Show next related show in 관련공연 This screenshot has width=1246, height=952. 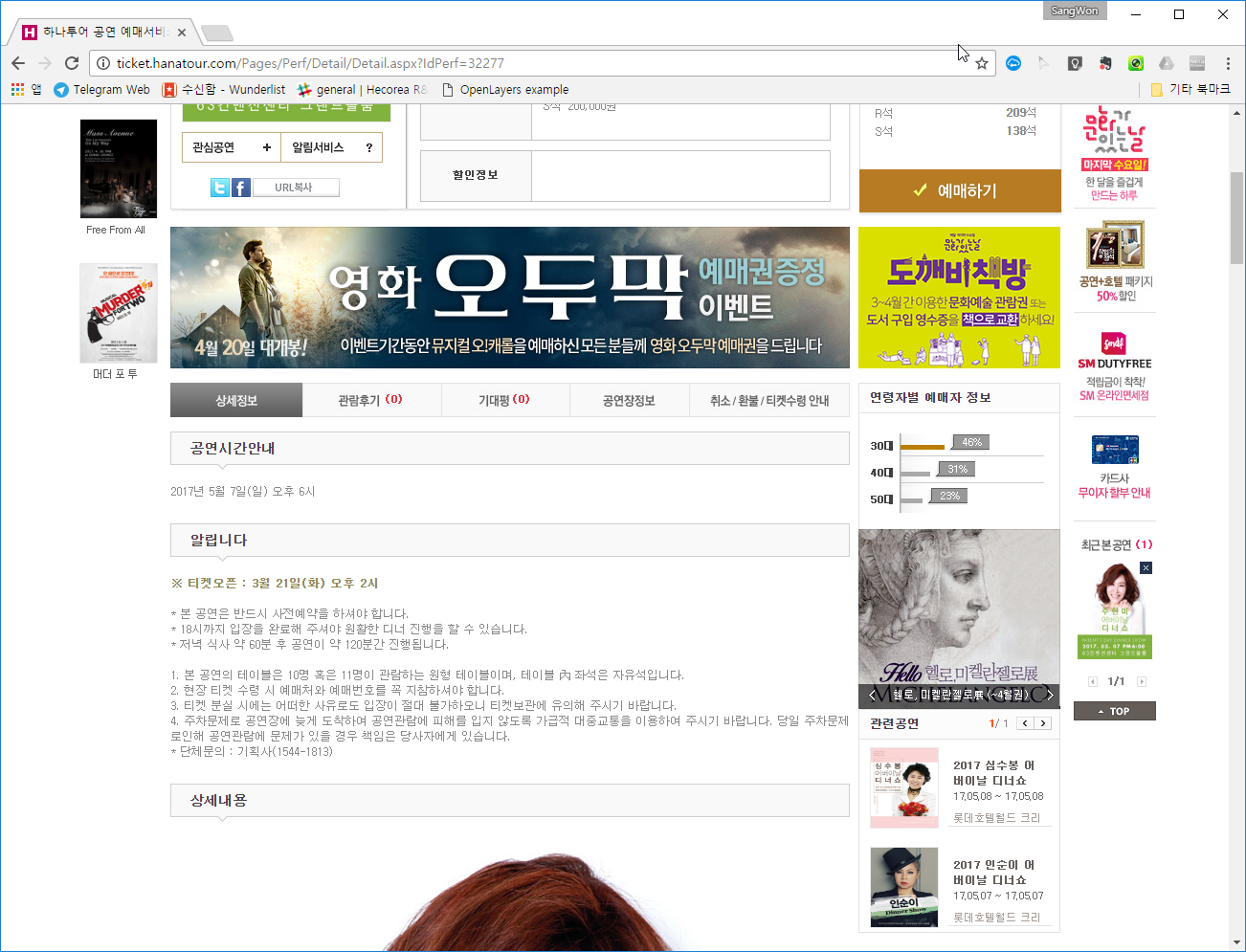tap(1043, 723)
